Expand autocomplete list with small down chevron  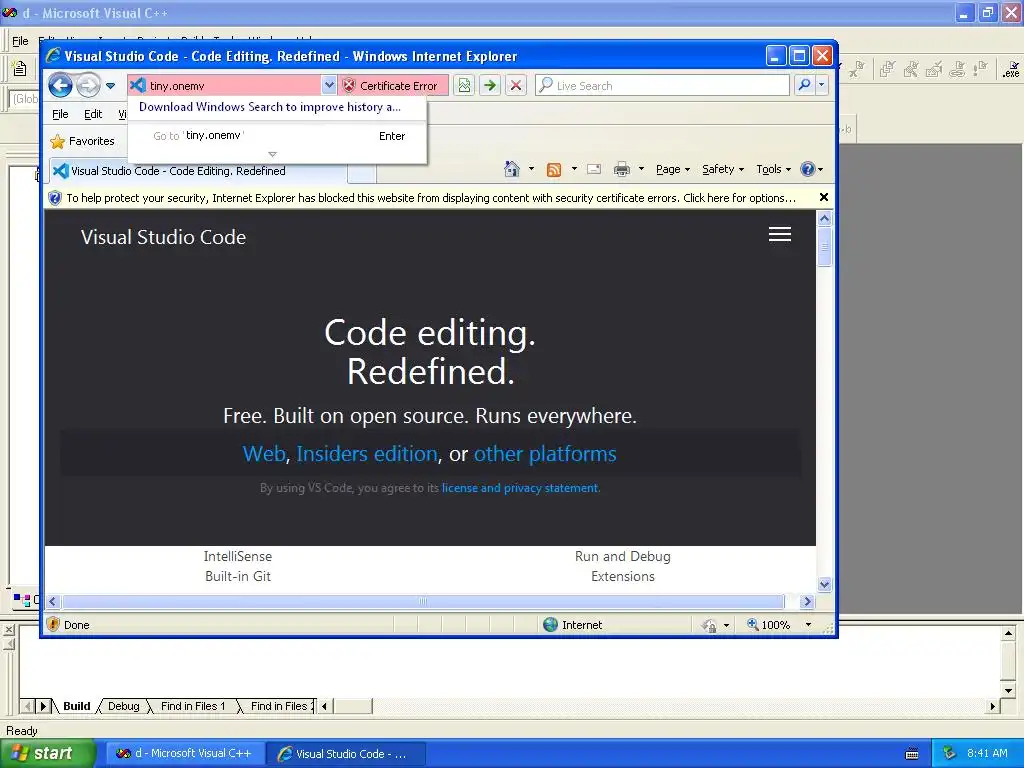[x=272, y=154]
